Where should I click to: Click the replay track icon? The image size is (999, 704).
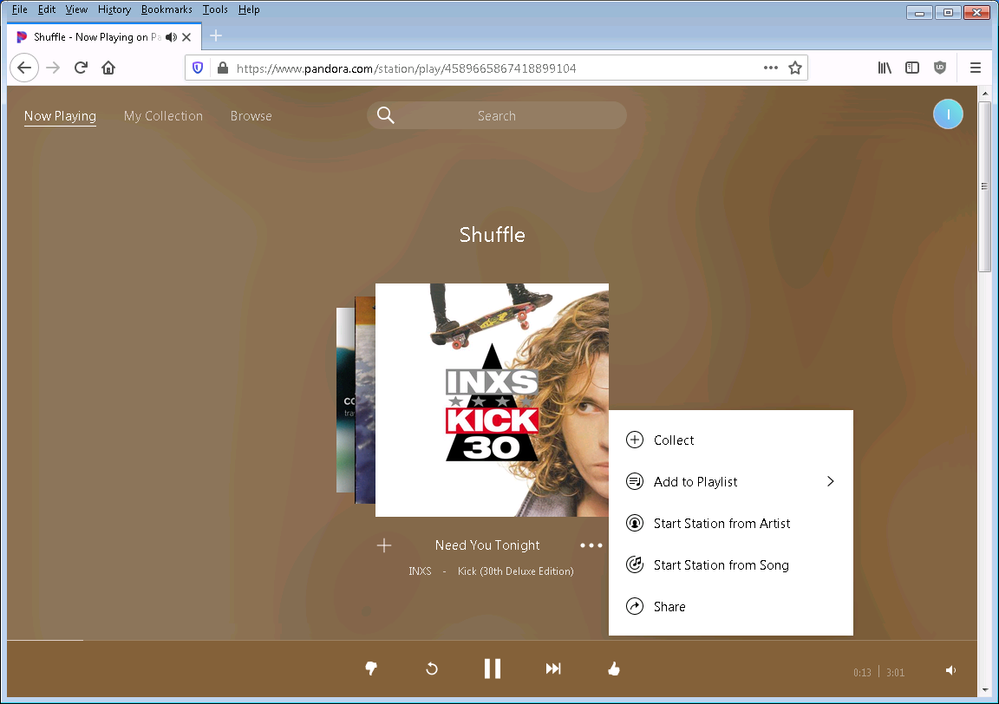pyautogui.click(x=432, y=669)
